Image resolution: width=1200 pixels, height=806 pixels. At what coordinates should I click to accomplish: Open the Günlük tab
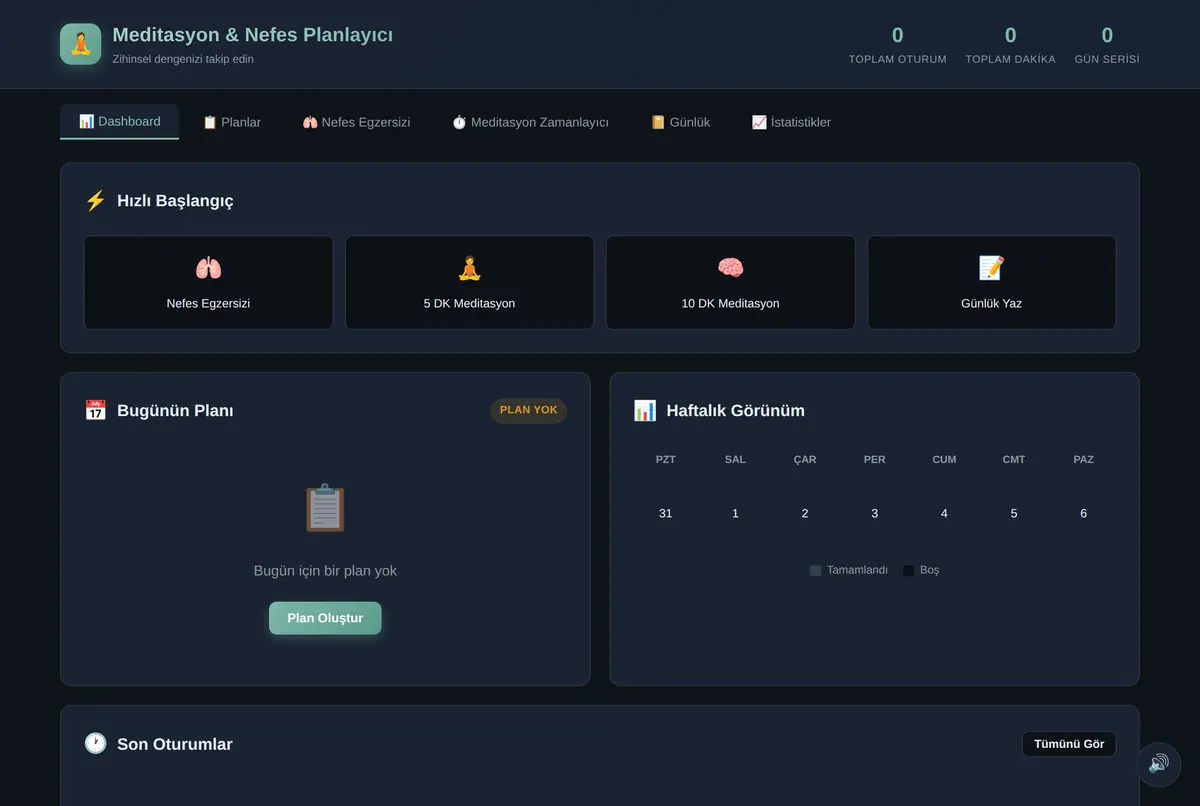pos(680,122)
